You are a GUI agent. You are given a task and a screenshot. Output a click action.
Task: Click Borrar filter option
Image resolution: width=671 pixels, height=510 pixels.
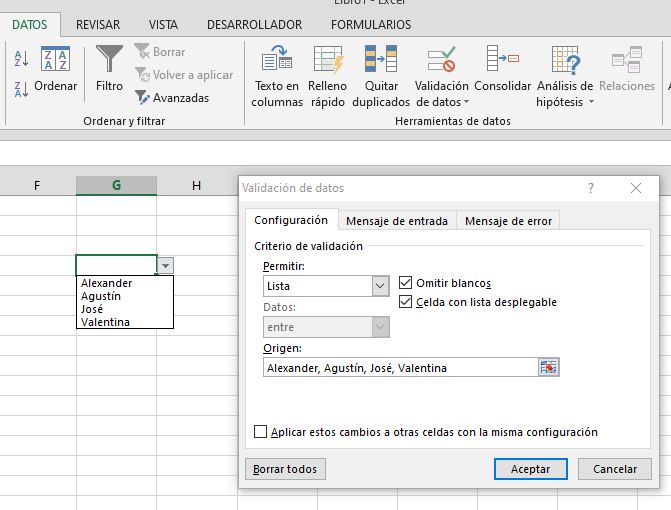click(x=160, y=52)
